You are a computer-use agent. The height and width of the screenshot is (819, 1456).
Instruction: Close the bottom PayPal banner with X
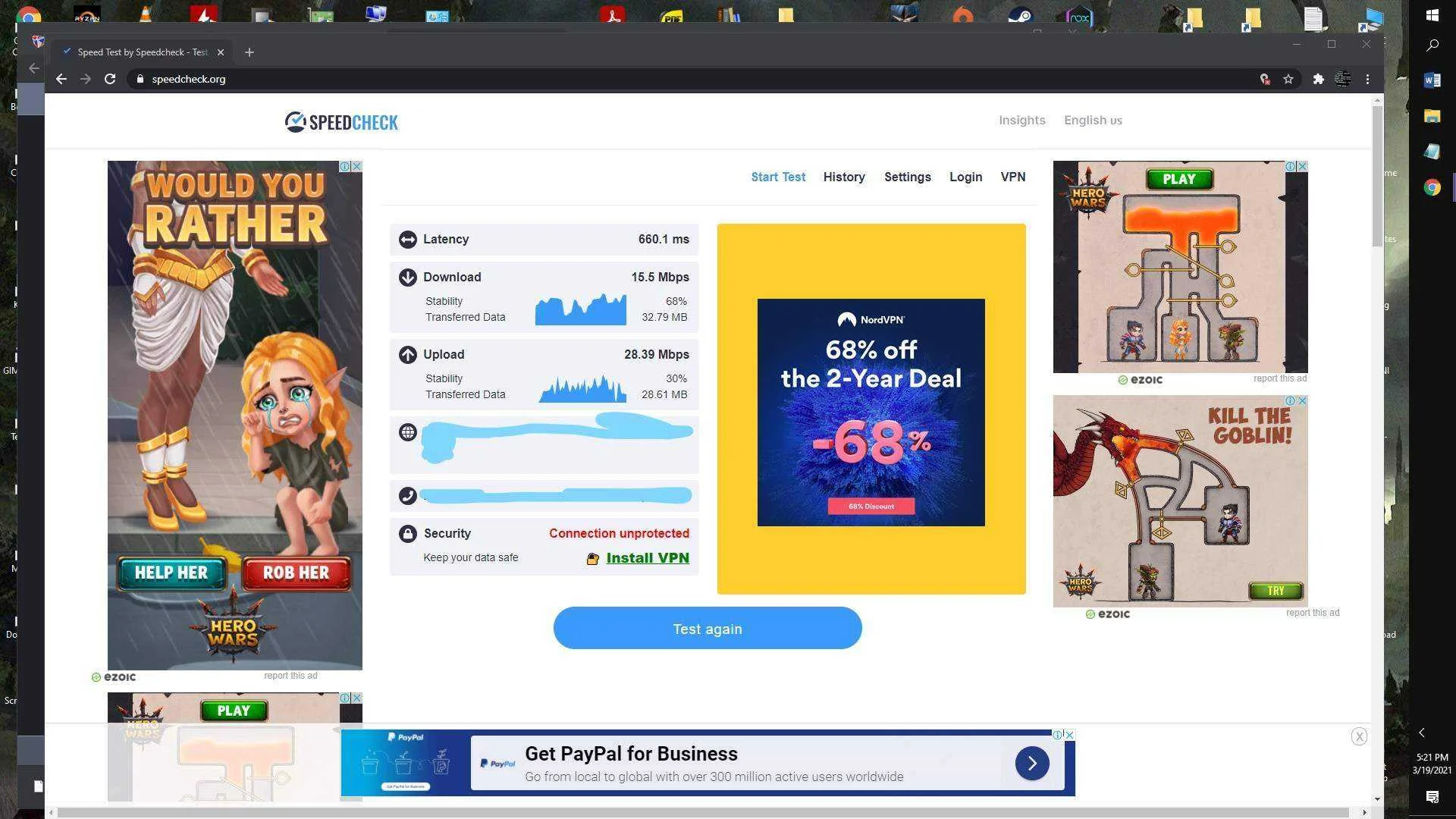(x=1360, y=736)
